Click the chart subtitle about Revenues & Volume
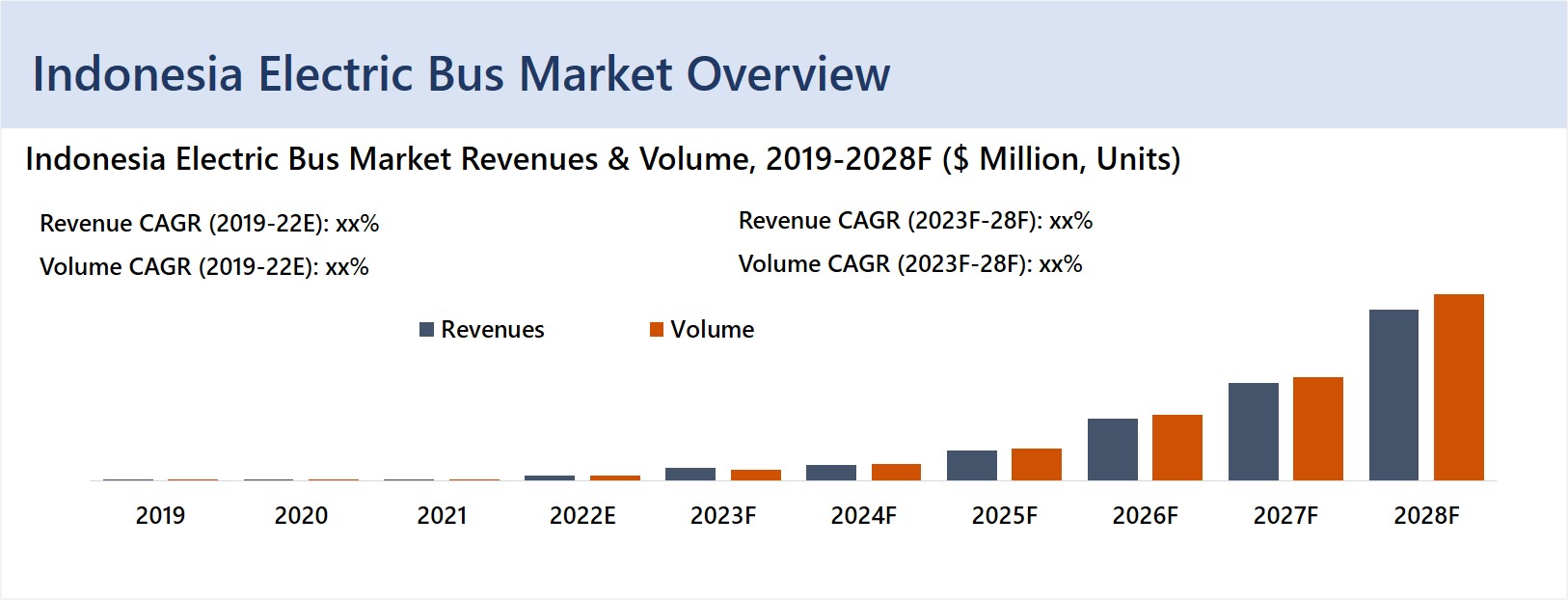Image resolution: width=1568 pixels, height=600 pixels. tap(603, 159)
